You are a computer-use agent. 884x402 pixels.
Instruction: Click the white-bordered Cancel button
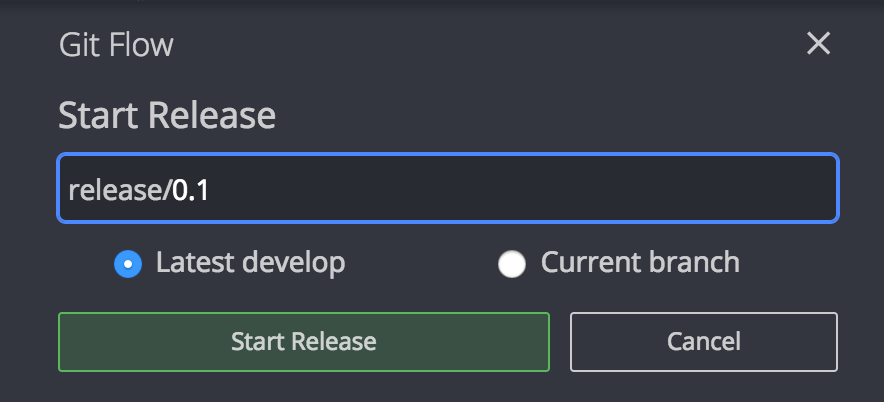click(704, 342)
